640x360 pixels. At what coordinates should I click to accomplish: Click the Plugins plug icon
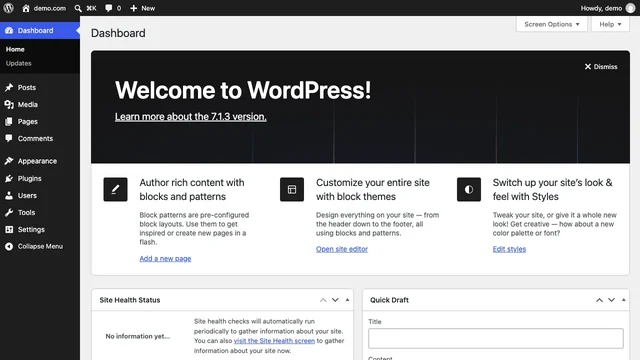click(9, 178)
